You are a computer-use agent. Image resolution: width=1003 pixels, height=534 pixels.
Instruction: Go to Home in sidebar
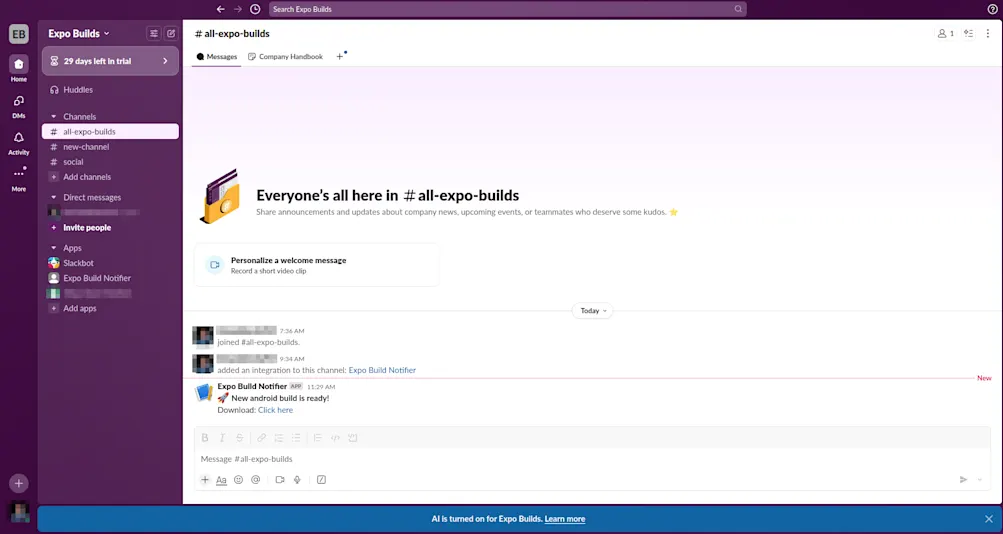coord(19,68)
